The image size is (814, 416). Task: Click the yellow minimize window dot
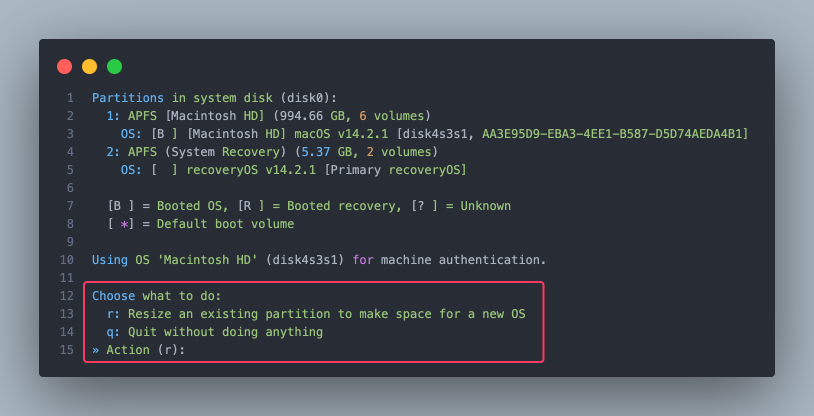tap(89, 66)
